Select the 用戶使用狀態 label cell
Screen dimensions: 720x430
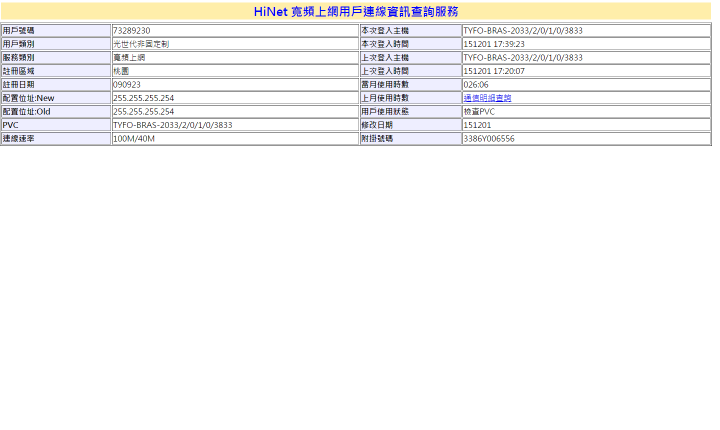point(411,112)
